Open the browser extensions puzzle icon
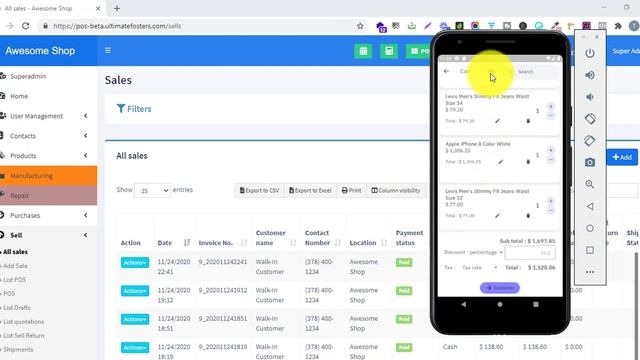 pyautogui.click(x=618, y=26)
